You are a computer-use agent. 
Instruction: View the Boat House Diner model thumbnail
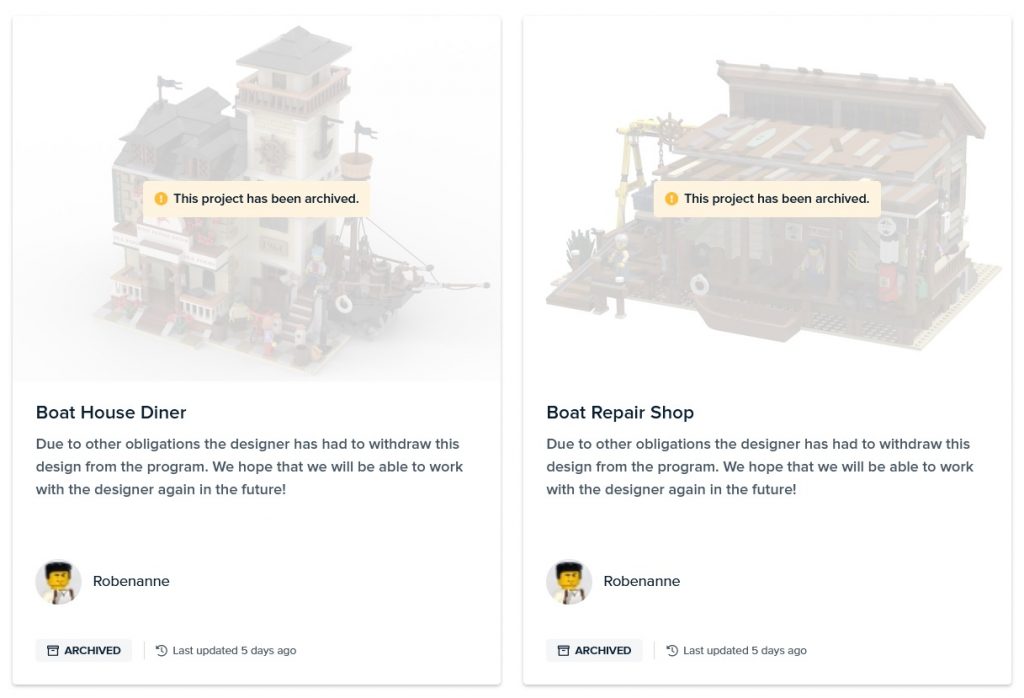point(257,198)
